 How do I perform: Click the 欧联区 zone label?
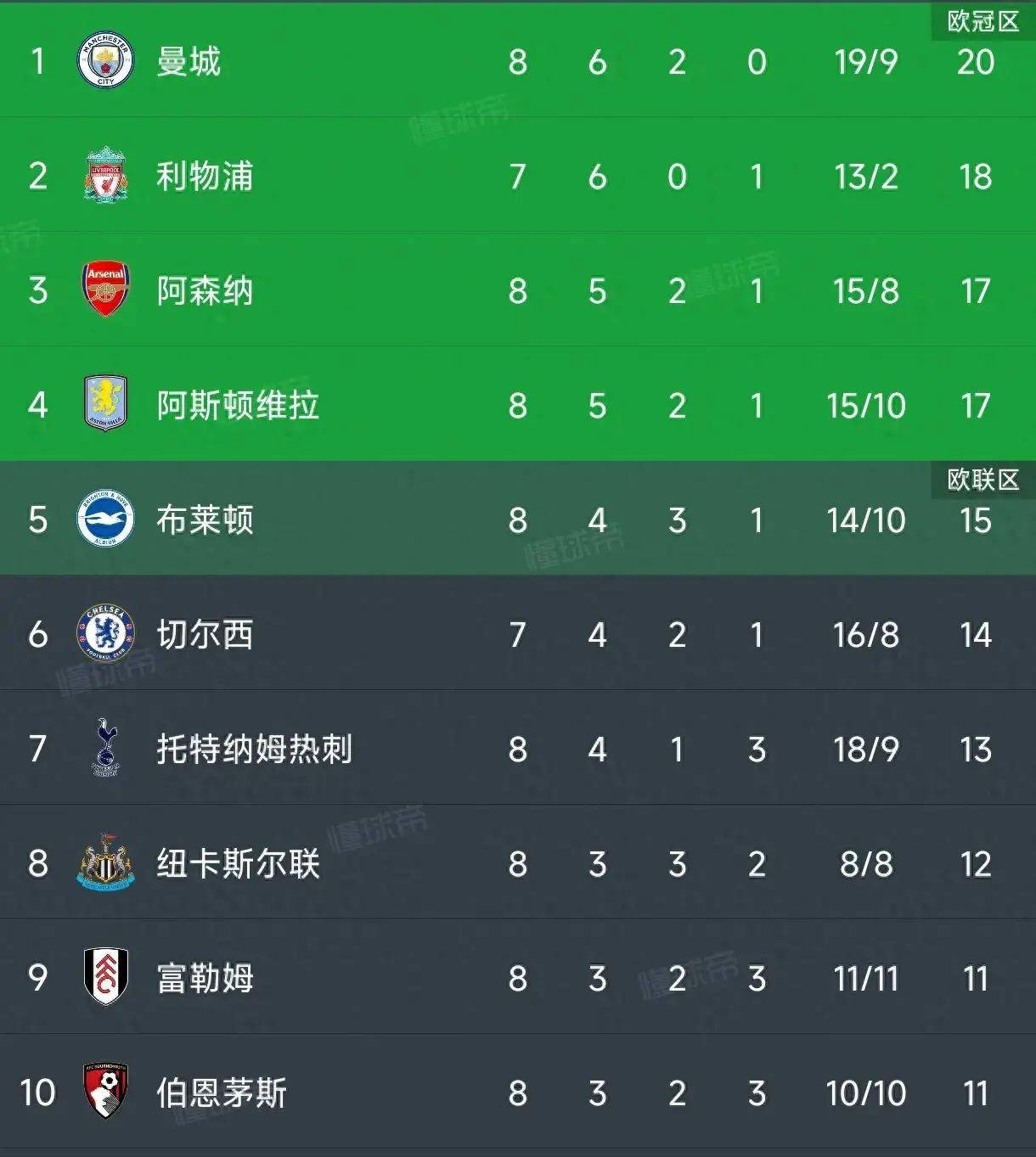[983, 480]
